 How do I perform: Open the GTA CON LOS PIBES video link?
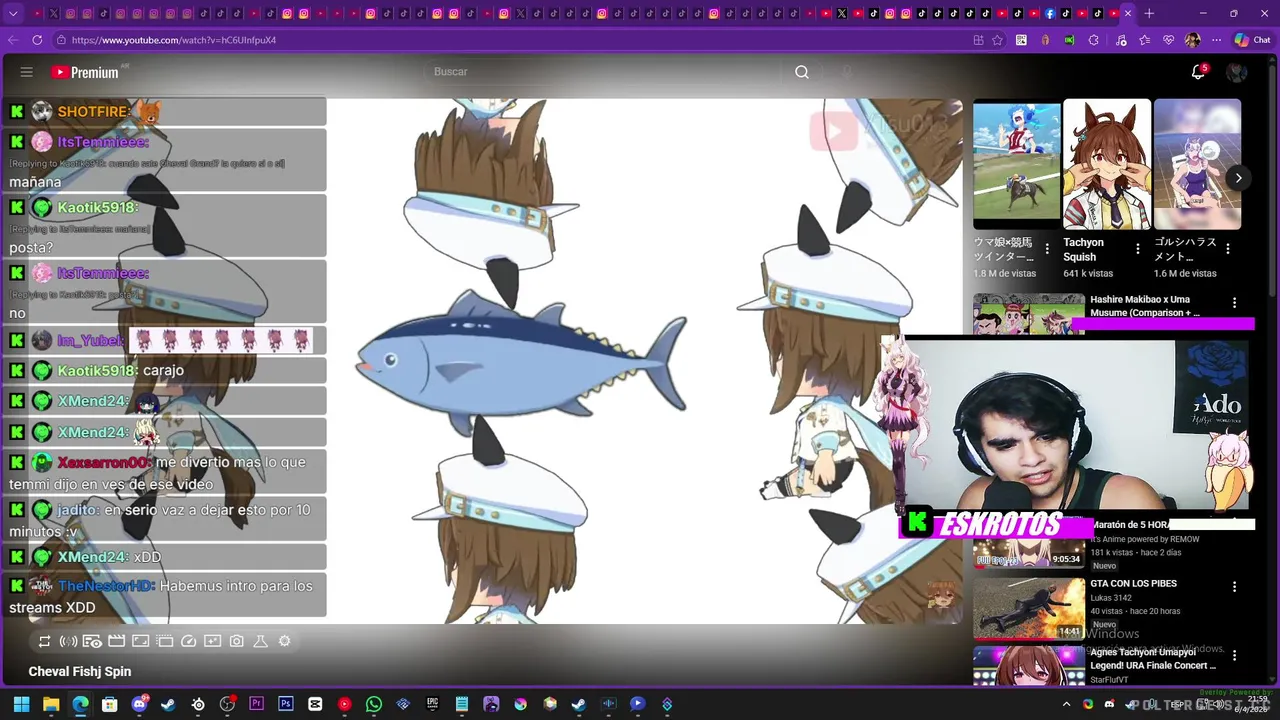pos(1133,583)
